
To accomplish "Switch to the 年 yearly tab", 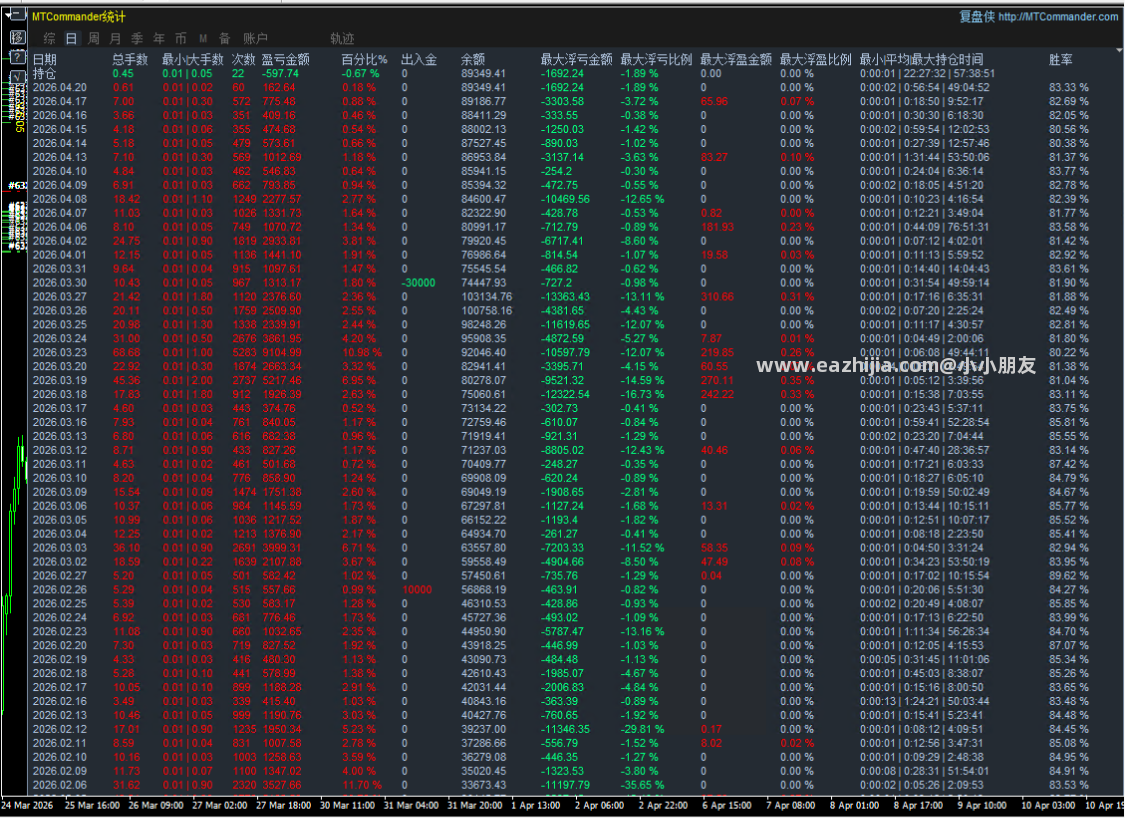I will coord(159,38).
